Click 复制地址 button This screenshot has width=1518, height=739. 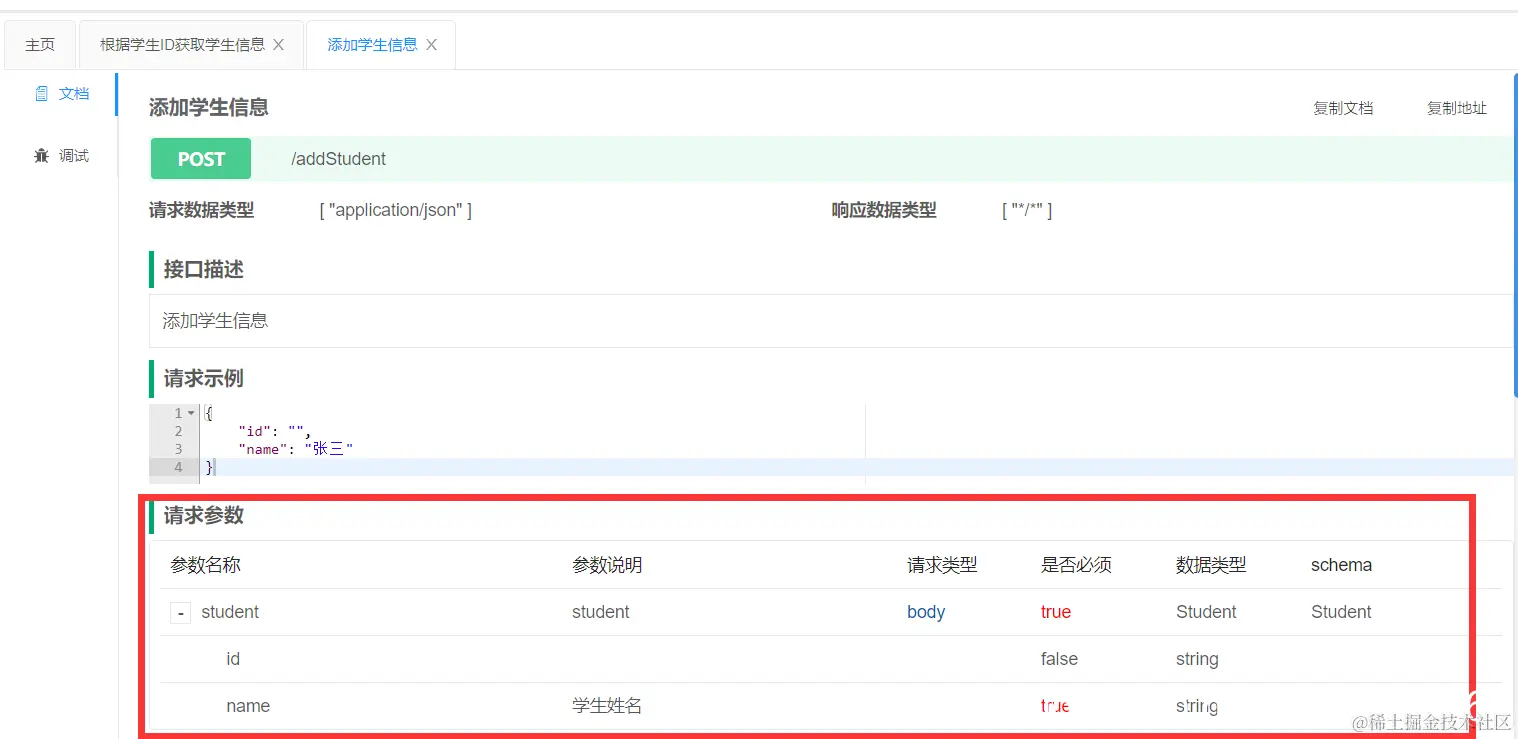pos(1457,108)
